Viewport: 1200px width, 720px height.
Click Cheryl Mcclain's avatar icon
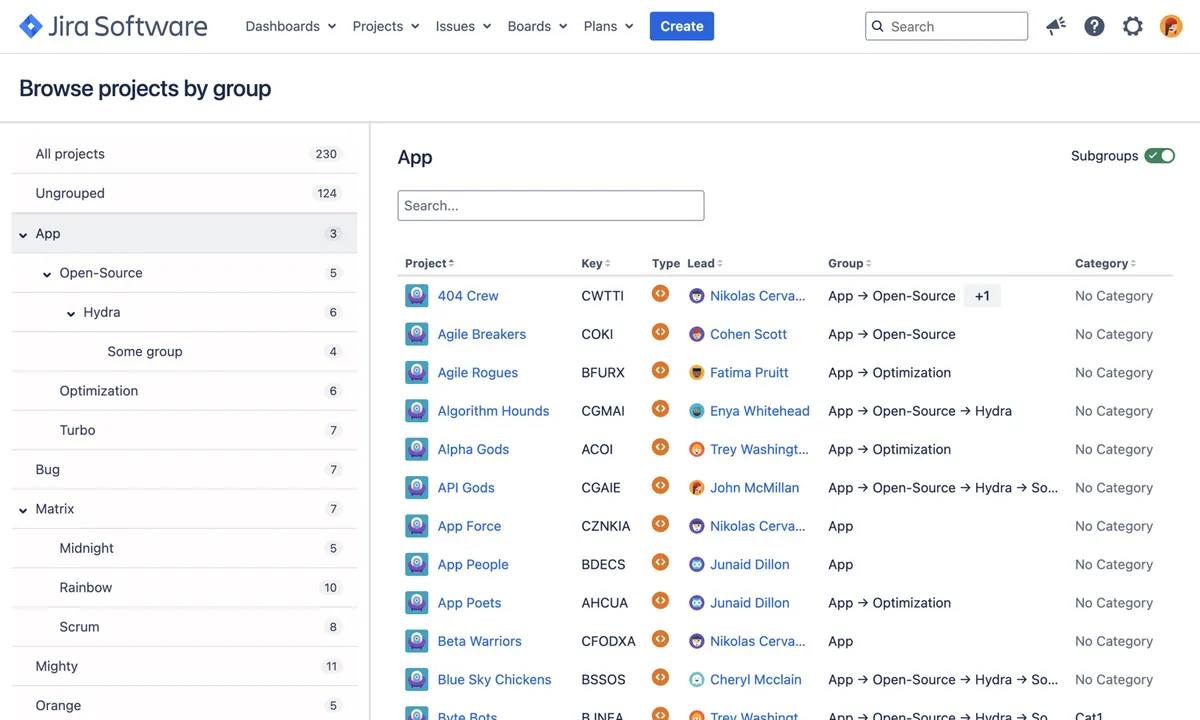(x=697, y=680)
